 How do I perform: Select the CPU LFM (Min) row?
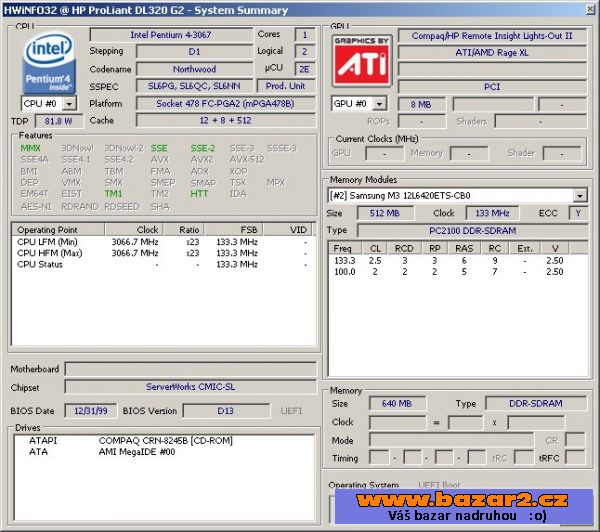(x=163, y=242)
